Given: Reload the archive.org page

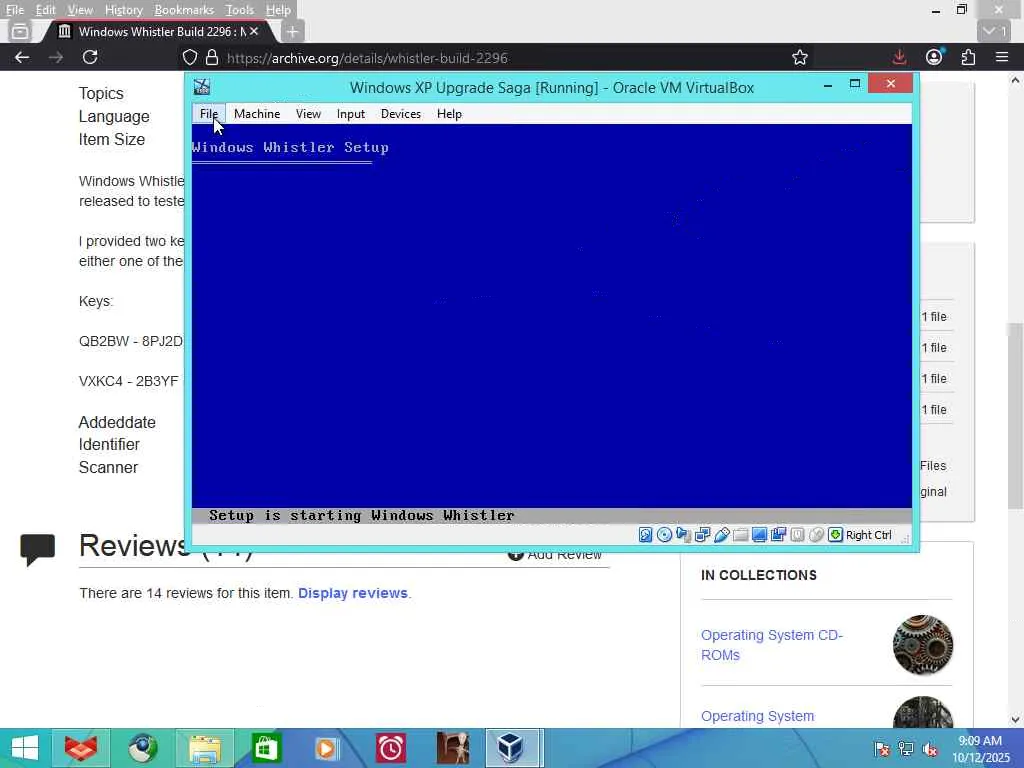Looking at the screenshot, I should pyautogui.click(x=90, y=57).
